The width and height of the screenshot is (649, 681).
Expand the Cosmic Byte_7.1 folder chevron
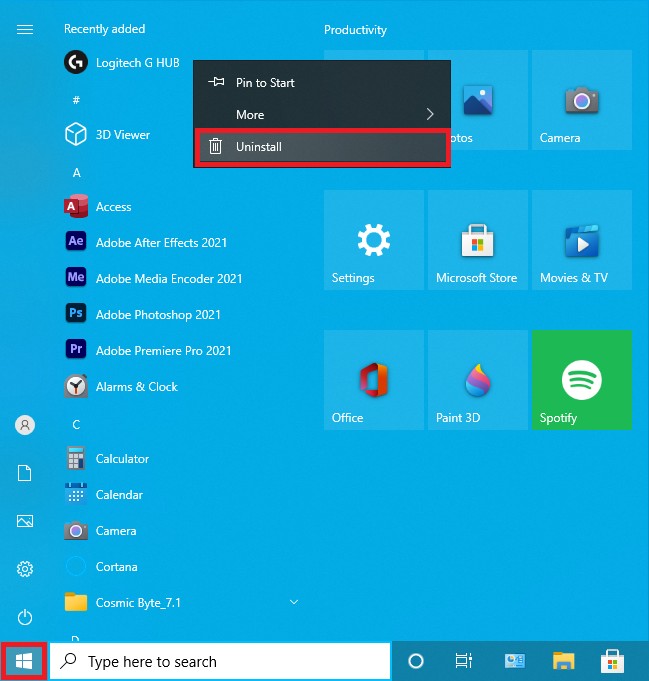[294, 602]
